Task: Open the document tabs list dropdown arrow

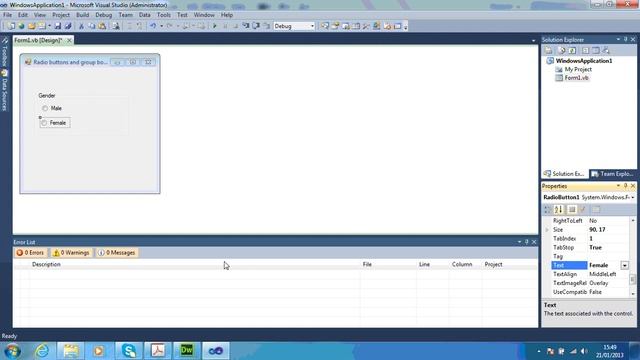Action: (x=533, y=40)
